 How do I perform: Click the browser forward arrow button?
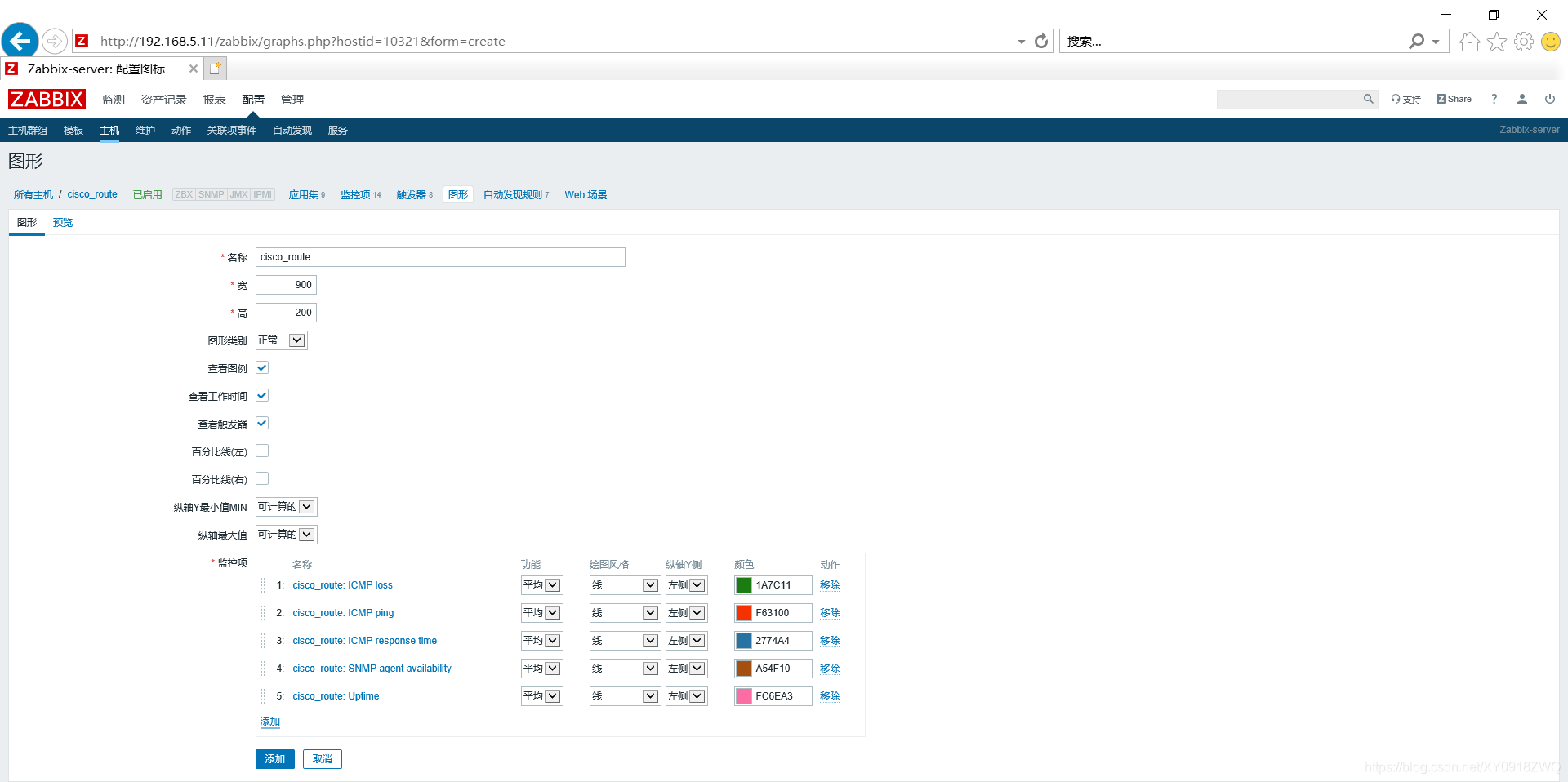click(x=54, y=41)
